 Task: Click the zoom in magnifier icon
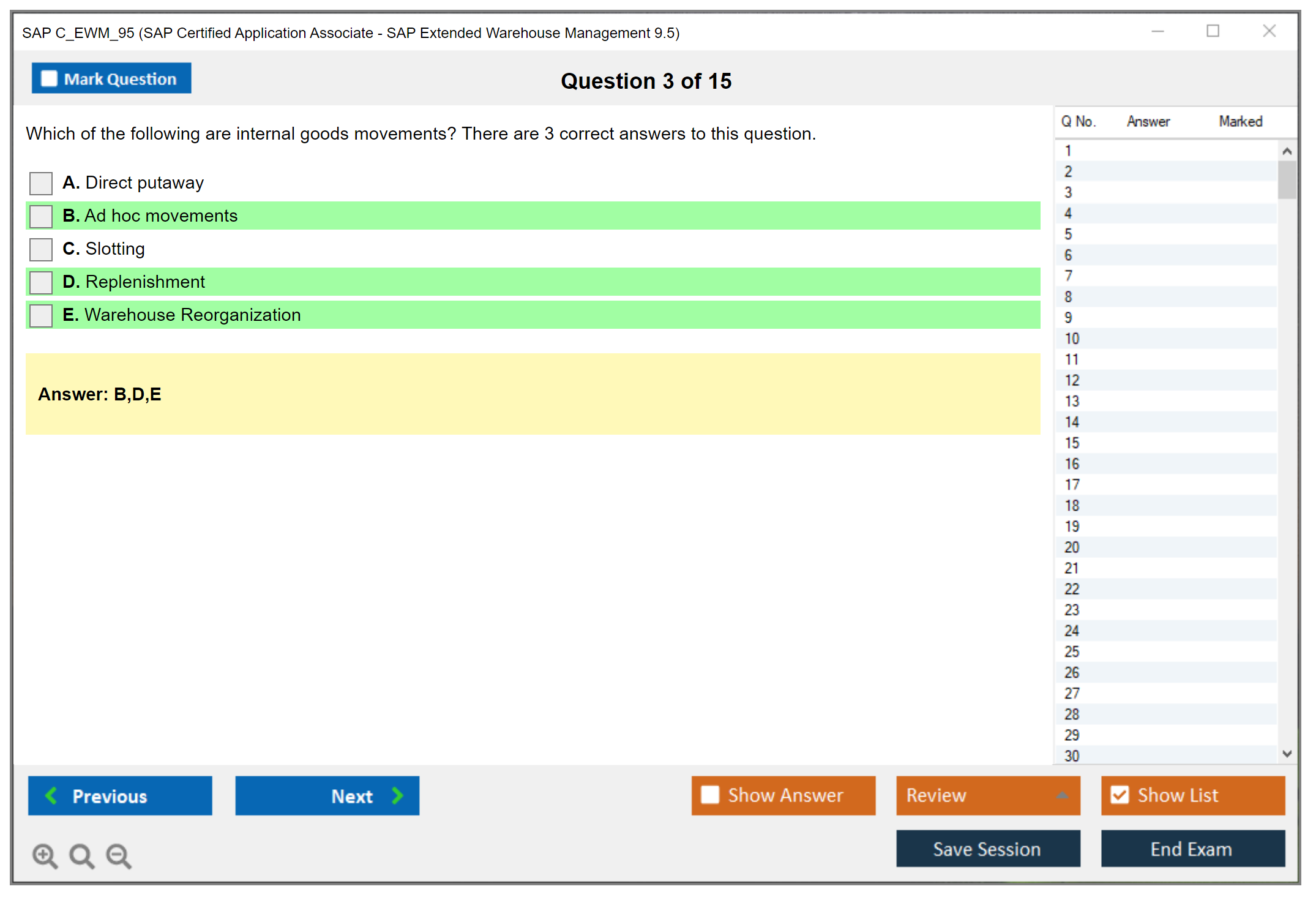click(45, 855)
